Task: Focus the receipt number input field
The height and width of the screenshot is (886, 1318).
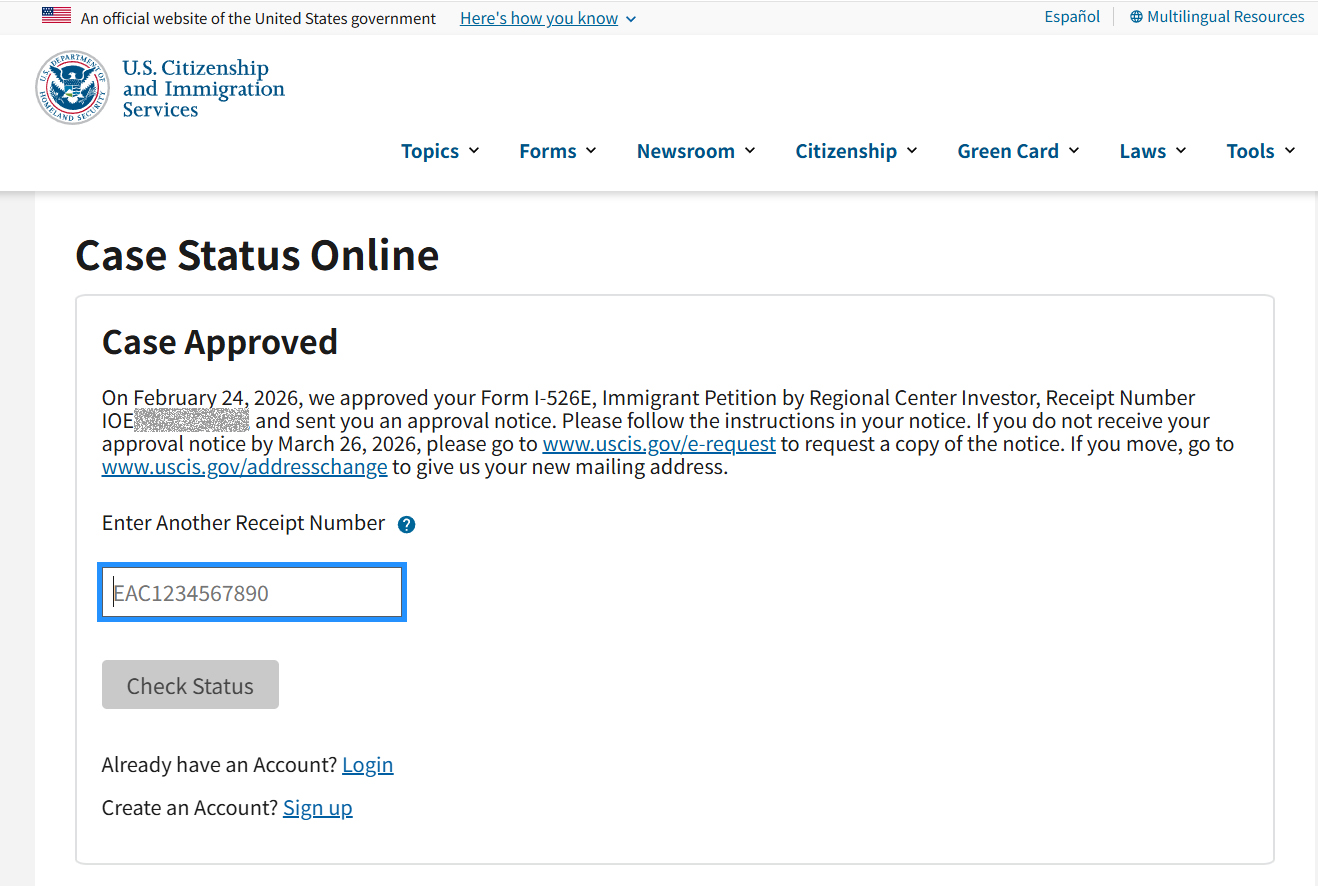Action: 252,593
